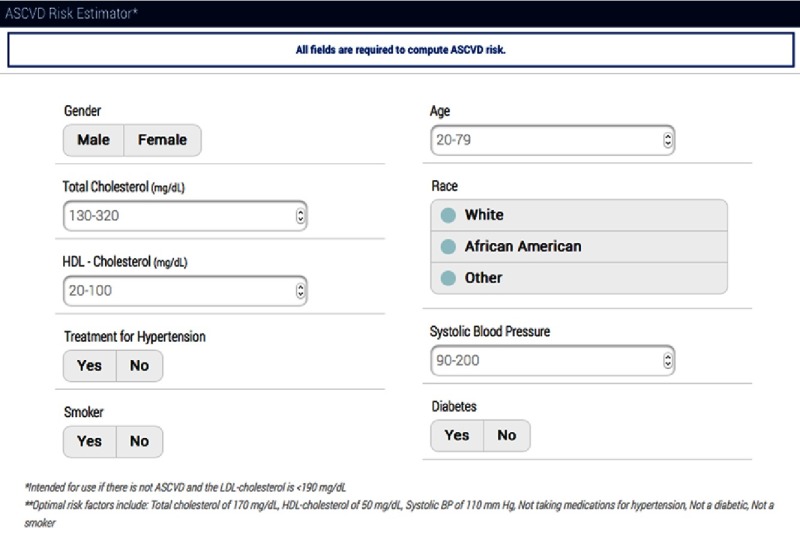Viewport: 800px width, 555px height.
Task: Click the Age field spinner arrows
Action: 668,140
